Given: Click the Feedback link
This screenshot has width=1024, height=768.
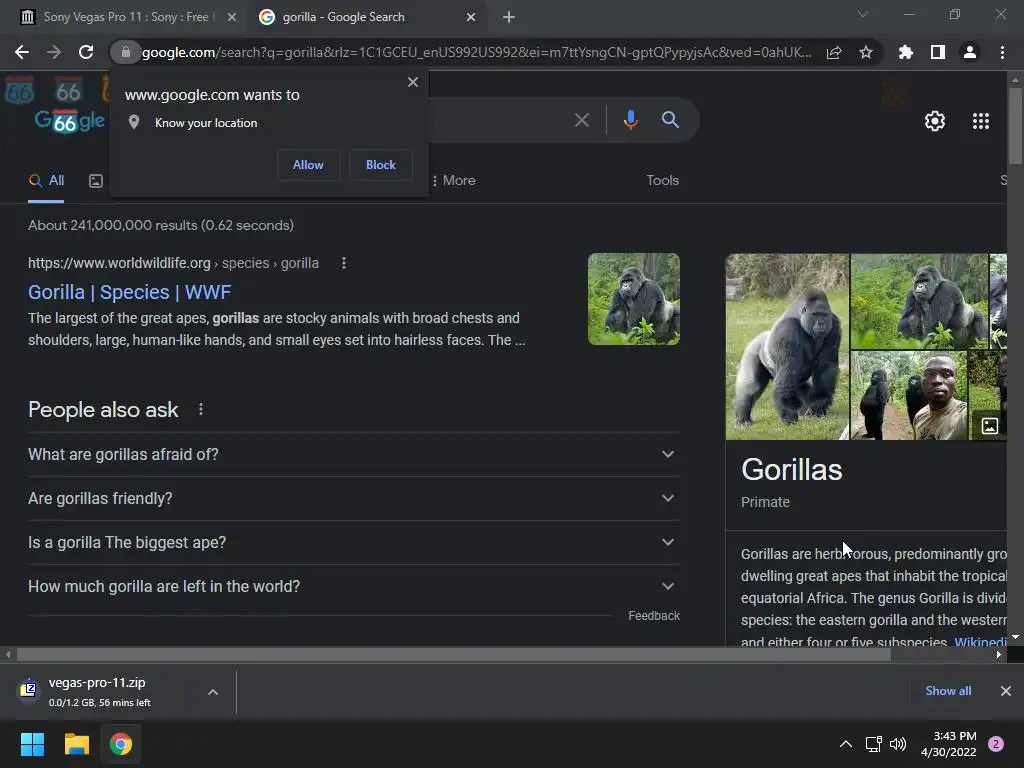Looking at the screenshot, I should 654,616.
